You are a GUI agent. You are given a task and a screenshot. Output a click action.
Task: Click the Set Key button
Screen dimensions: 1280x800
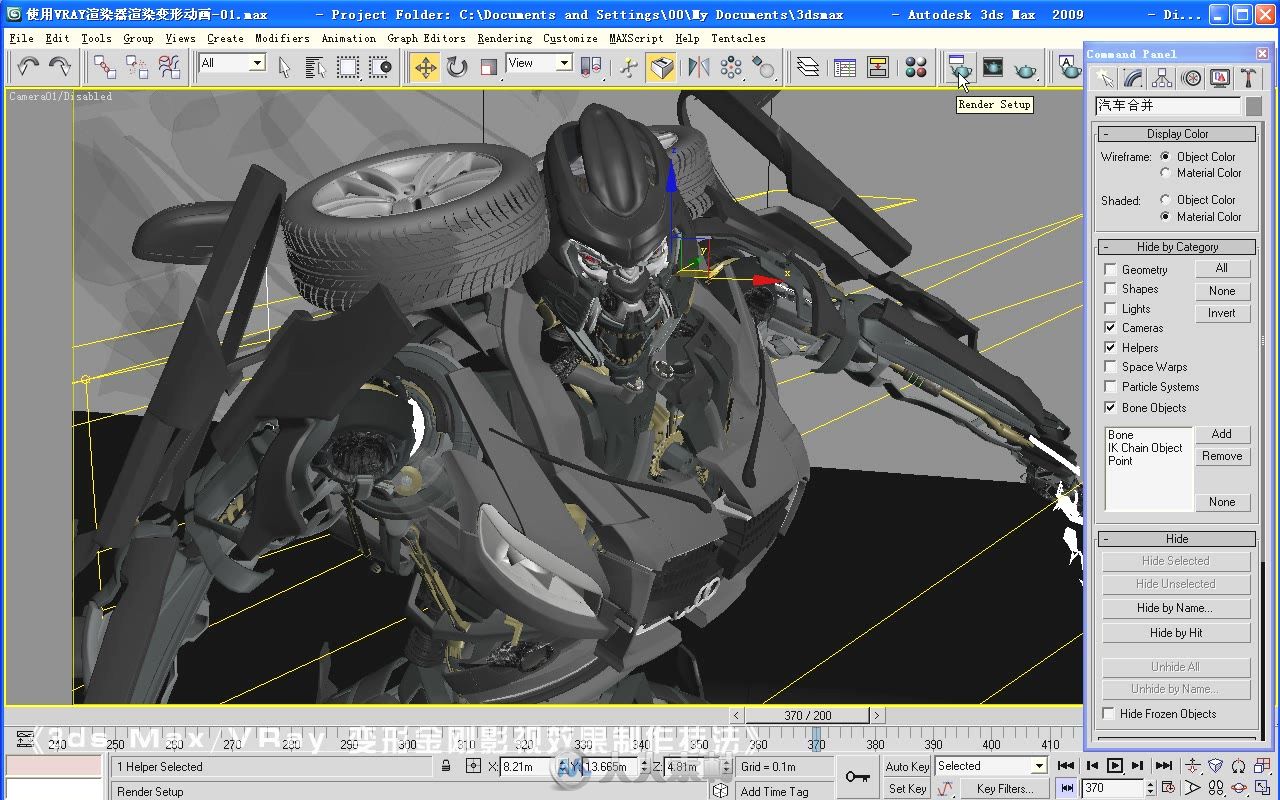click(907, 789)
